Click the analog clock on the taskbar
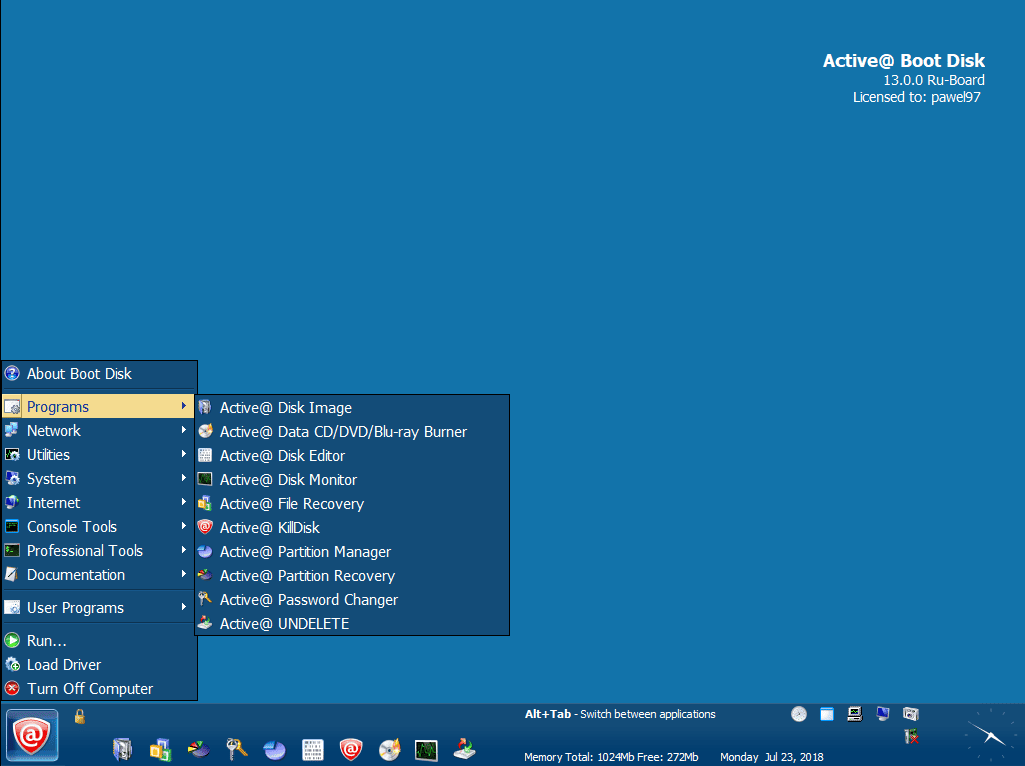Image resolution: width=1025 pixels, height=766 pixels. point(988,735)
